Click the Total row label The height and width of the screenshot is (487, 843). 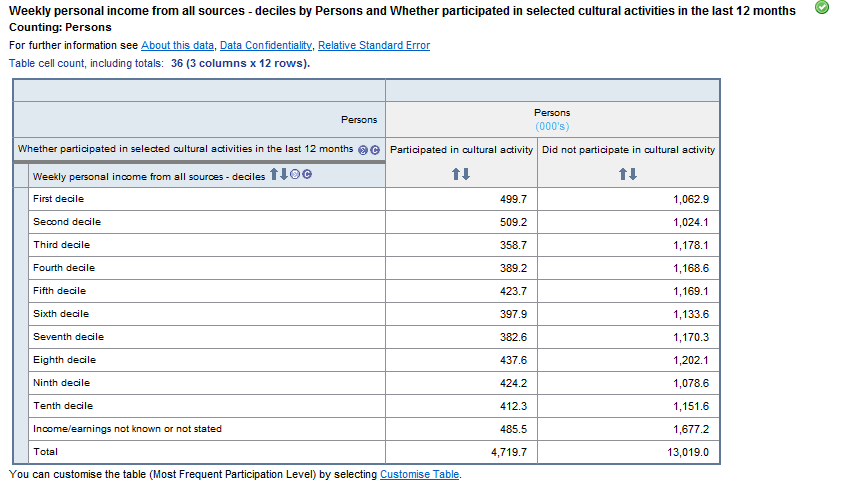tap(46, 452)
